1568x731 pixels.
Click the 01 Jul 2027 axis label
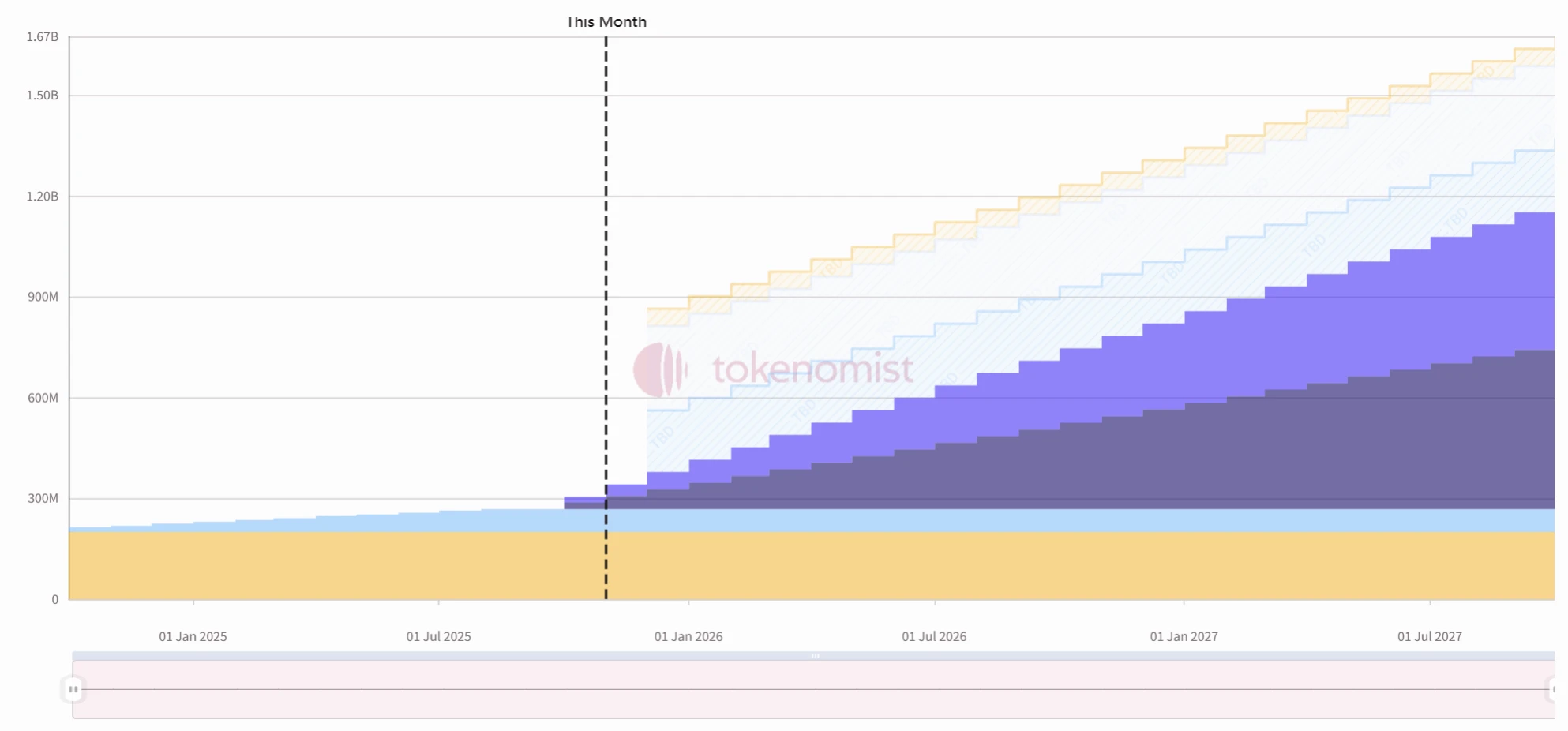(1430, 636)
